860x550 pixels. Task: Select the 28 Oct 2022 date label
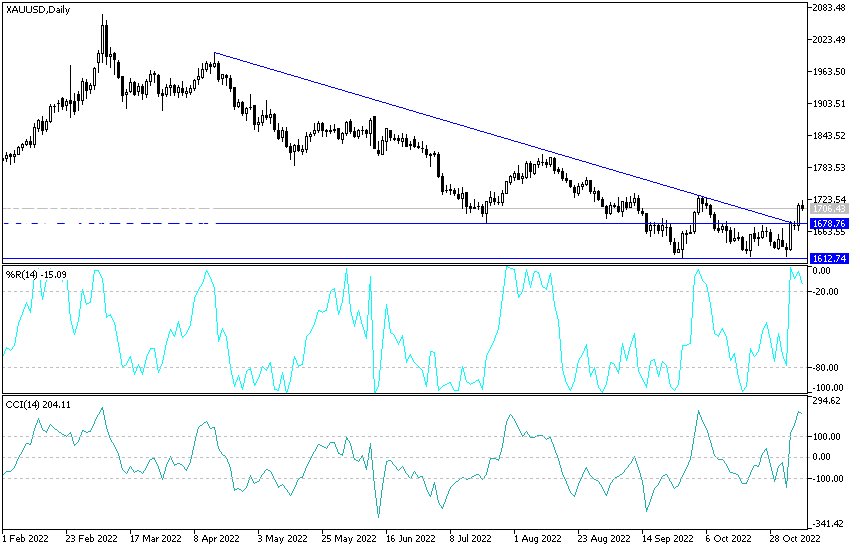coord(795,538)
